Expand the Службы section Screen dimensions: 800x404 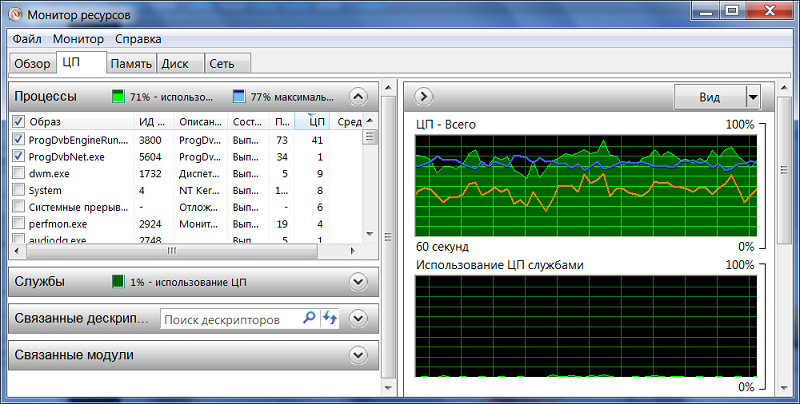tap(358, 282)
